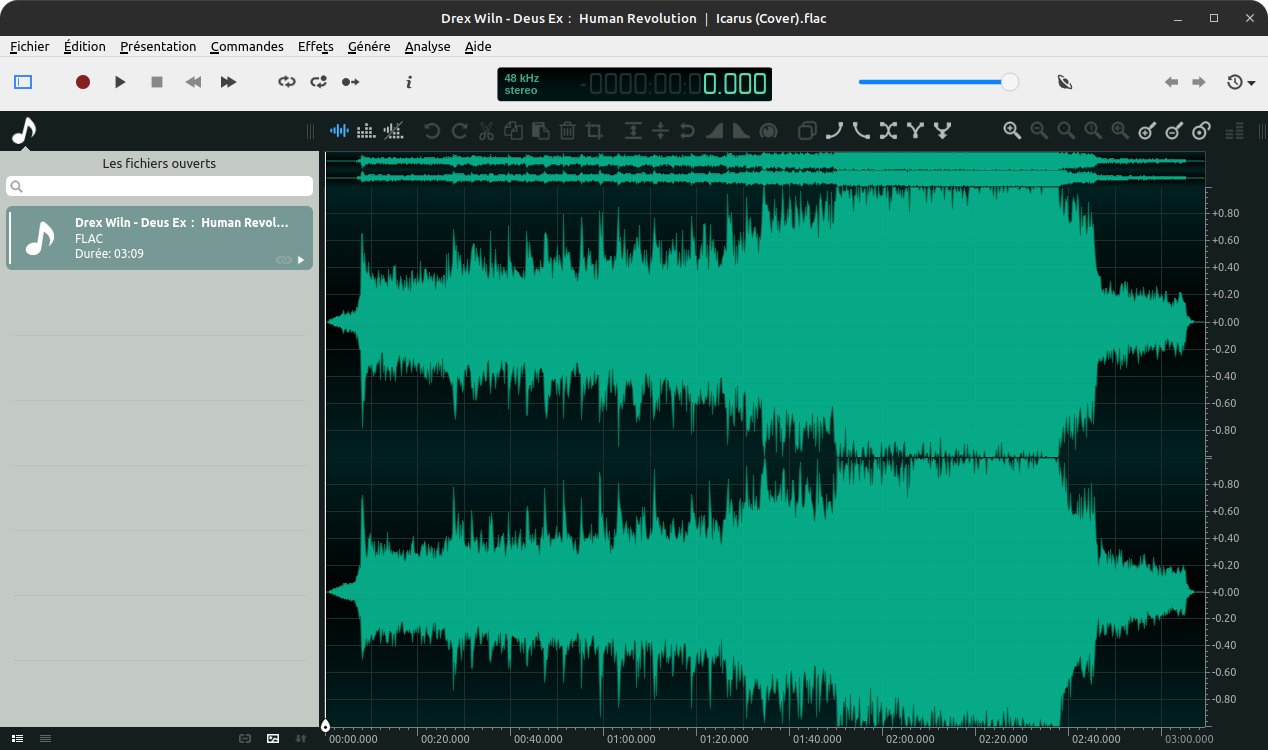Start recording with the red record button
Viewport: 1268px width, 750px height.
click(x=83, y=82)
